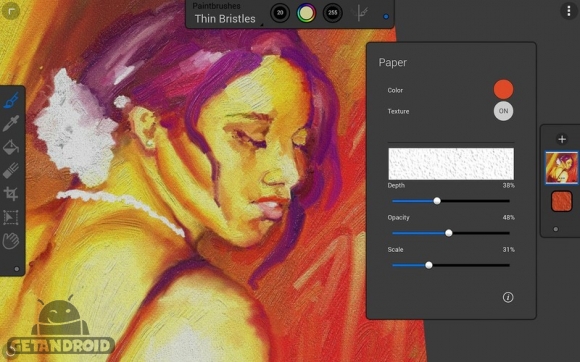Click the Depth 38% value
This screenshot has height=362, width=580.
(x=508, y=186)
